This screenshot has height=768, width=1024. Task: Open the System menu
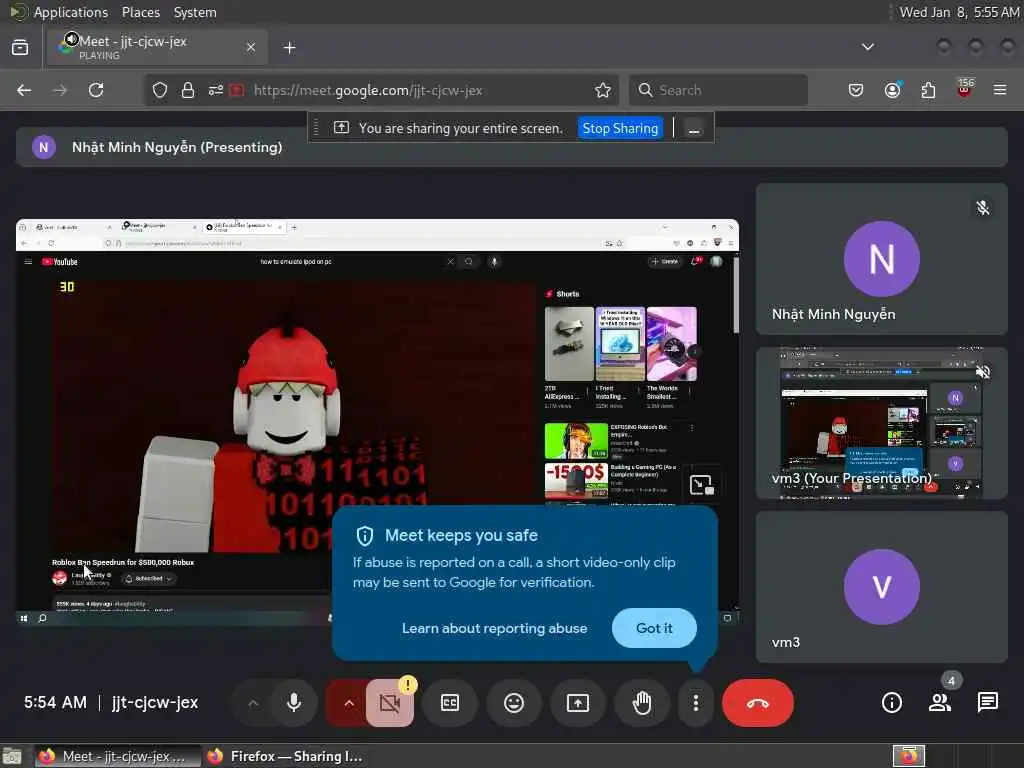point(195,12)
